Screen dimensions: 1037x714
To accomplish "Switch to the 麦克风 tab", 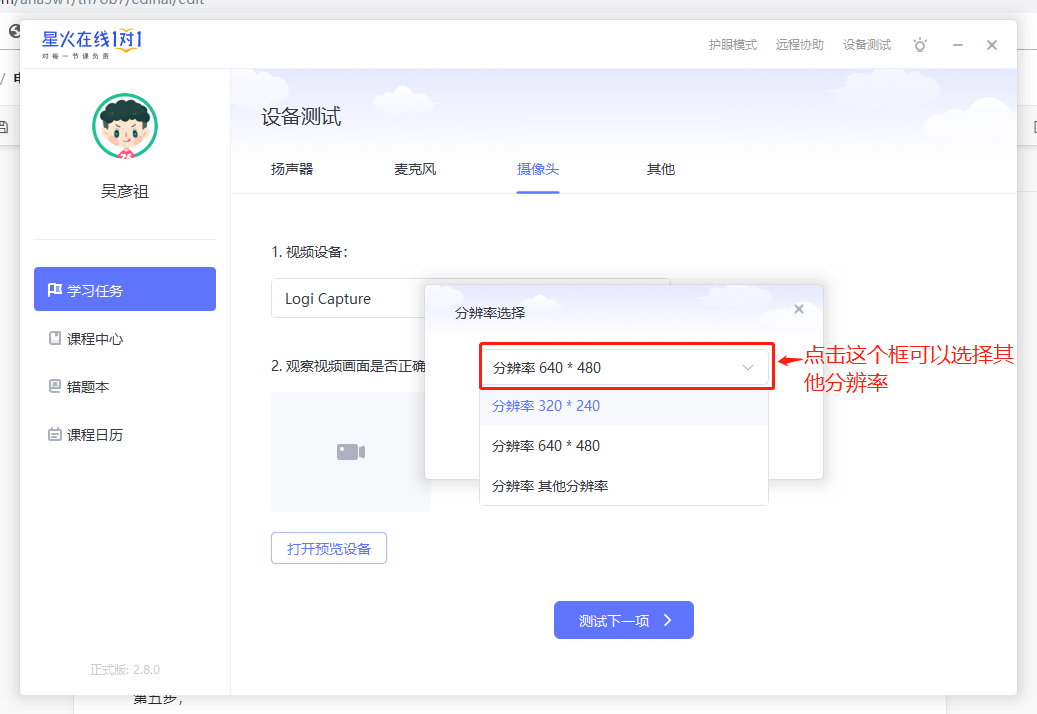I will (x=415, y=169).
